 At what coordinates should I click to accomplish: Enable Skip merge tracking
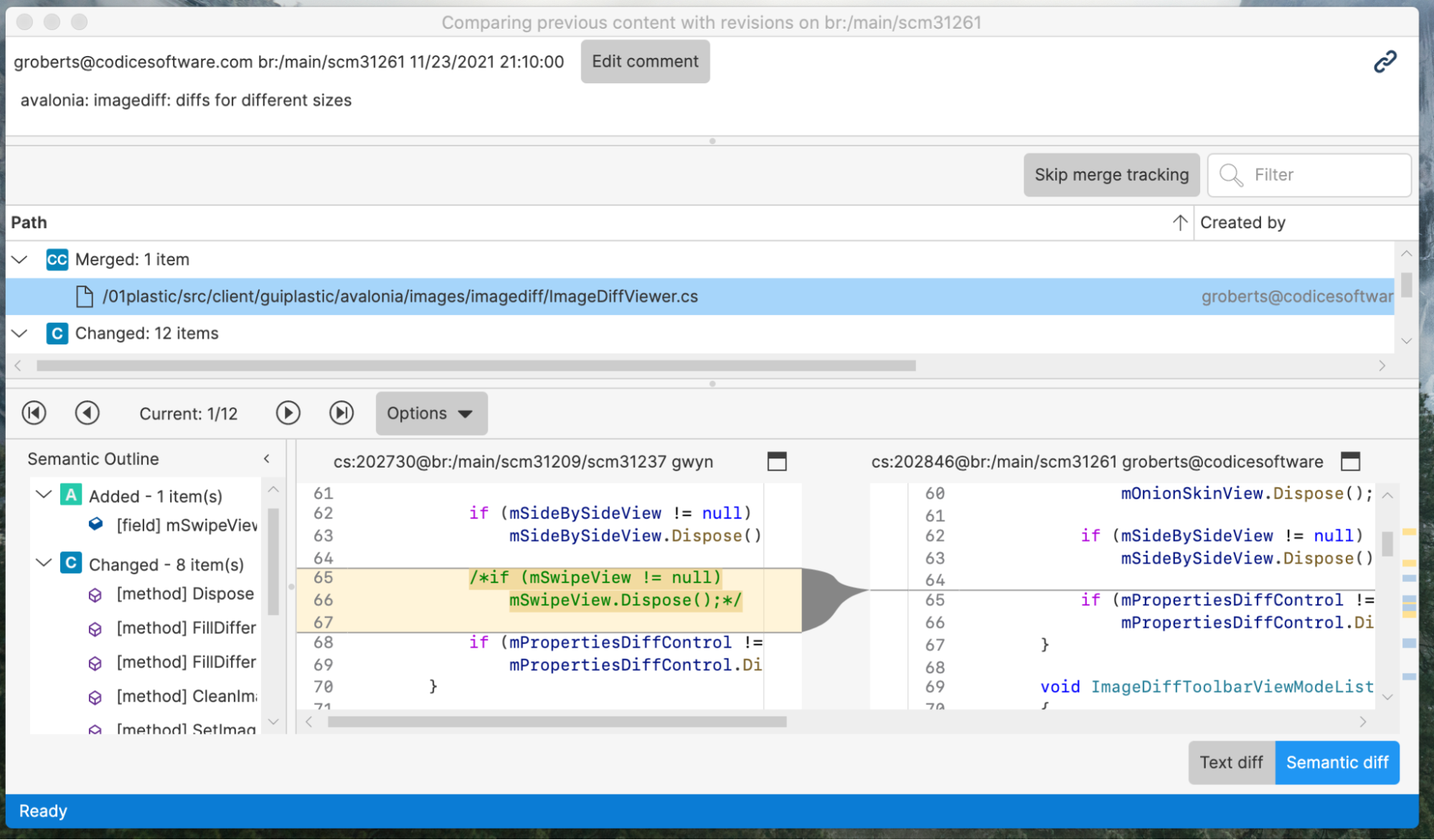[x=1111, y=174]
